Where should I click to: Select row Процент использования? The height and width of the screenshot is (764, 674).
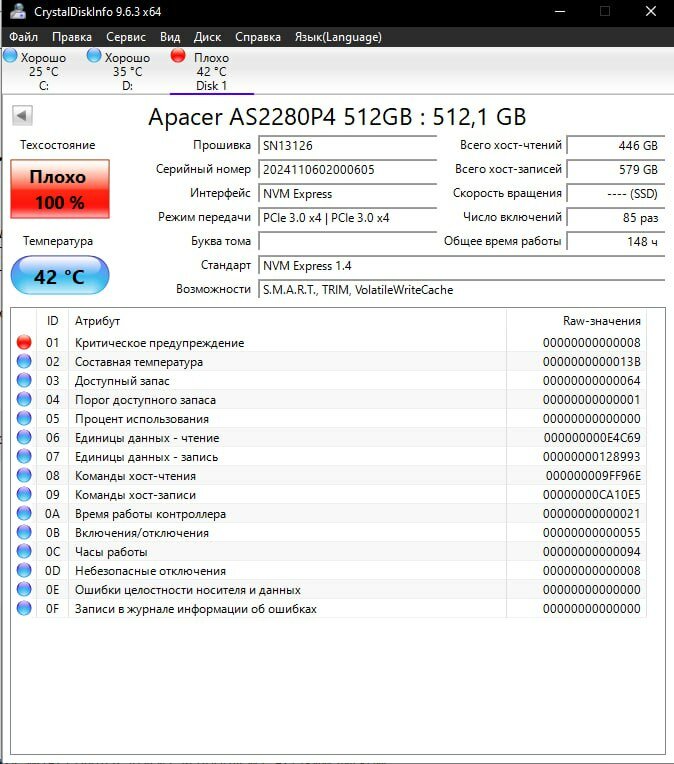pos(329,419)
